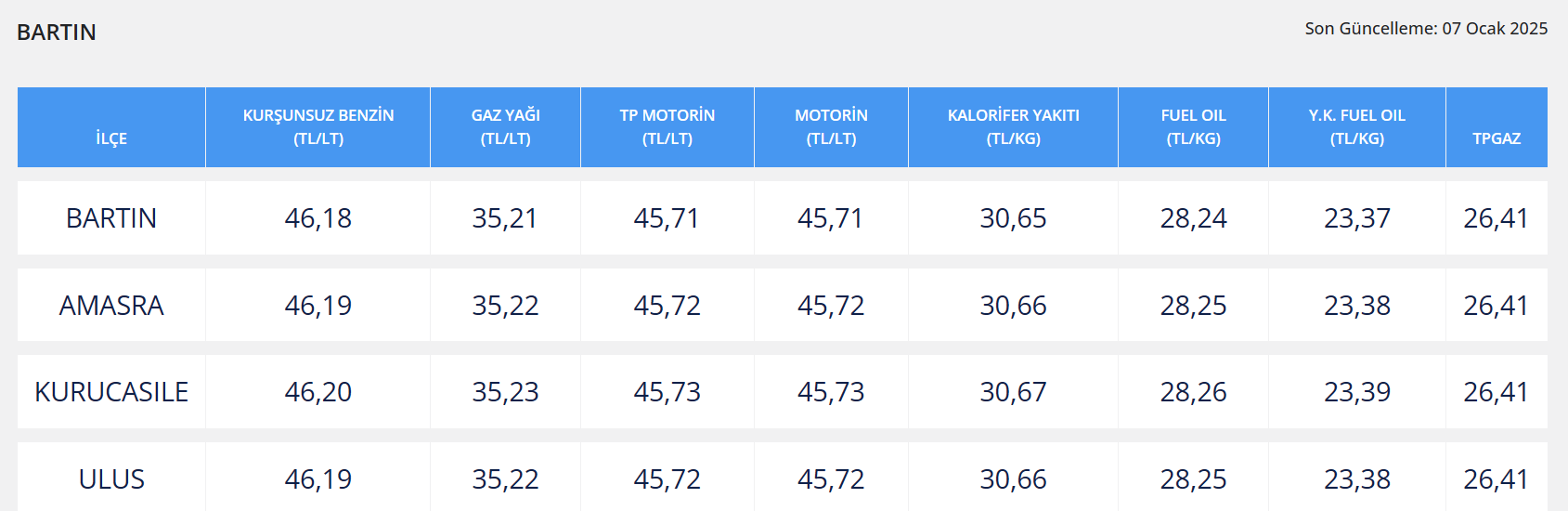Select the KURUCASILE district cell
The image size is (1568, 511).
click(111, 392)
